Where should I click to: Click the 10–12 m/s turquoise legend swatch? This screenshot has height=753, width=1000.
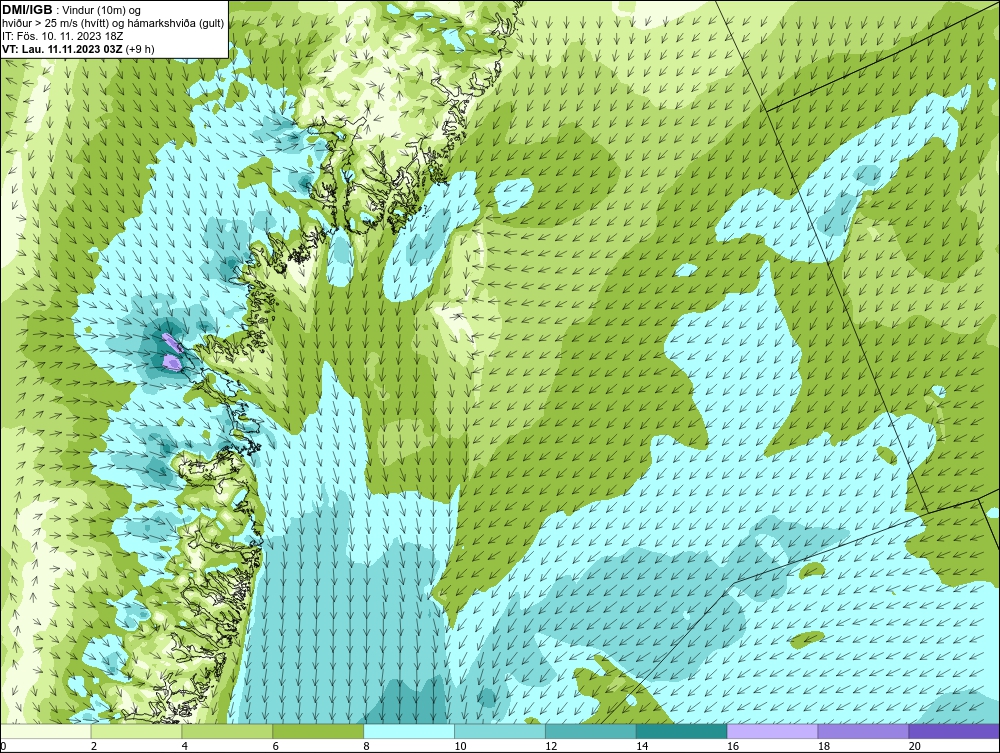tap(500, 731)
